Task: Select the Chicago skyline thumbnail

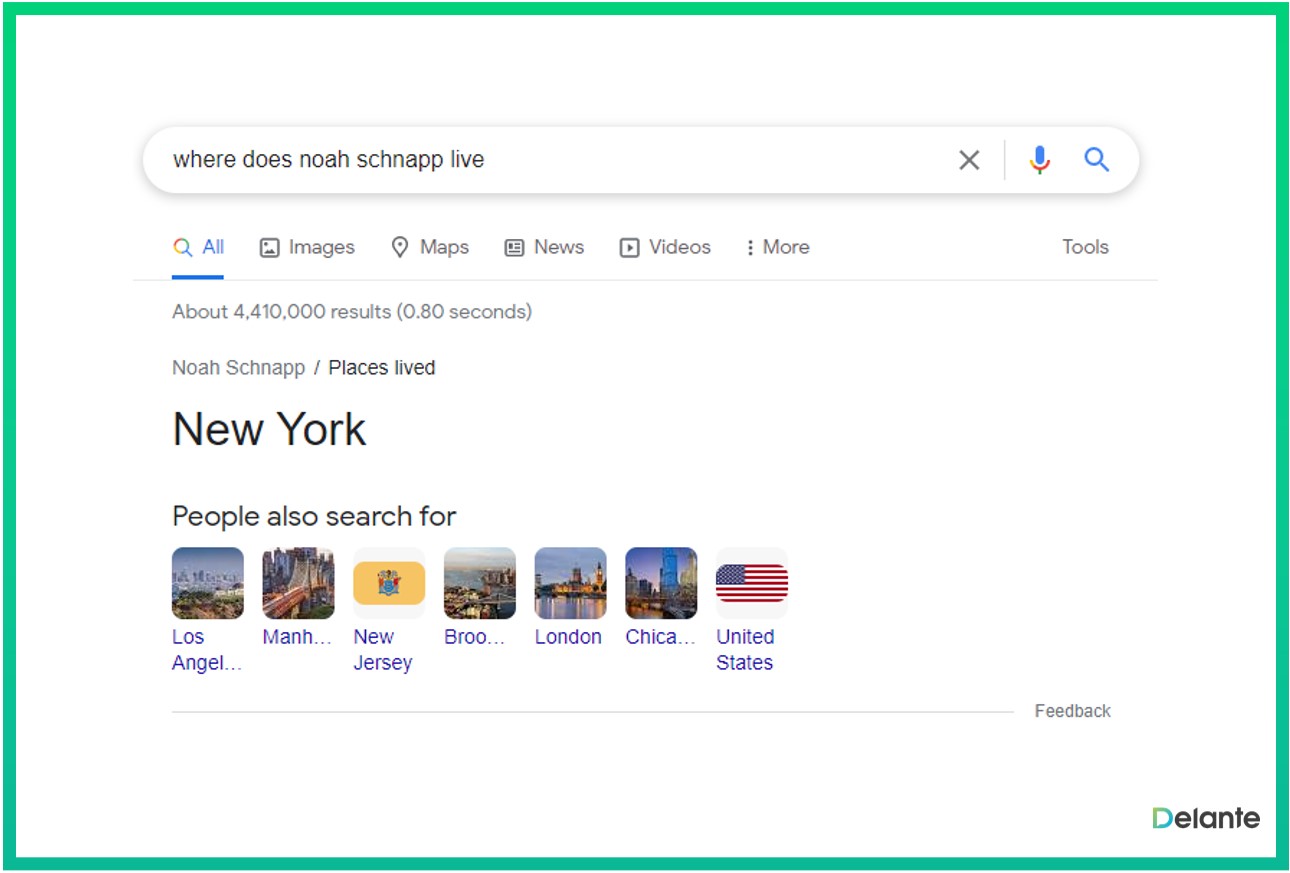Action: [661, 583]
